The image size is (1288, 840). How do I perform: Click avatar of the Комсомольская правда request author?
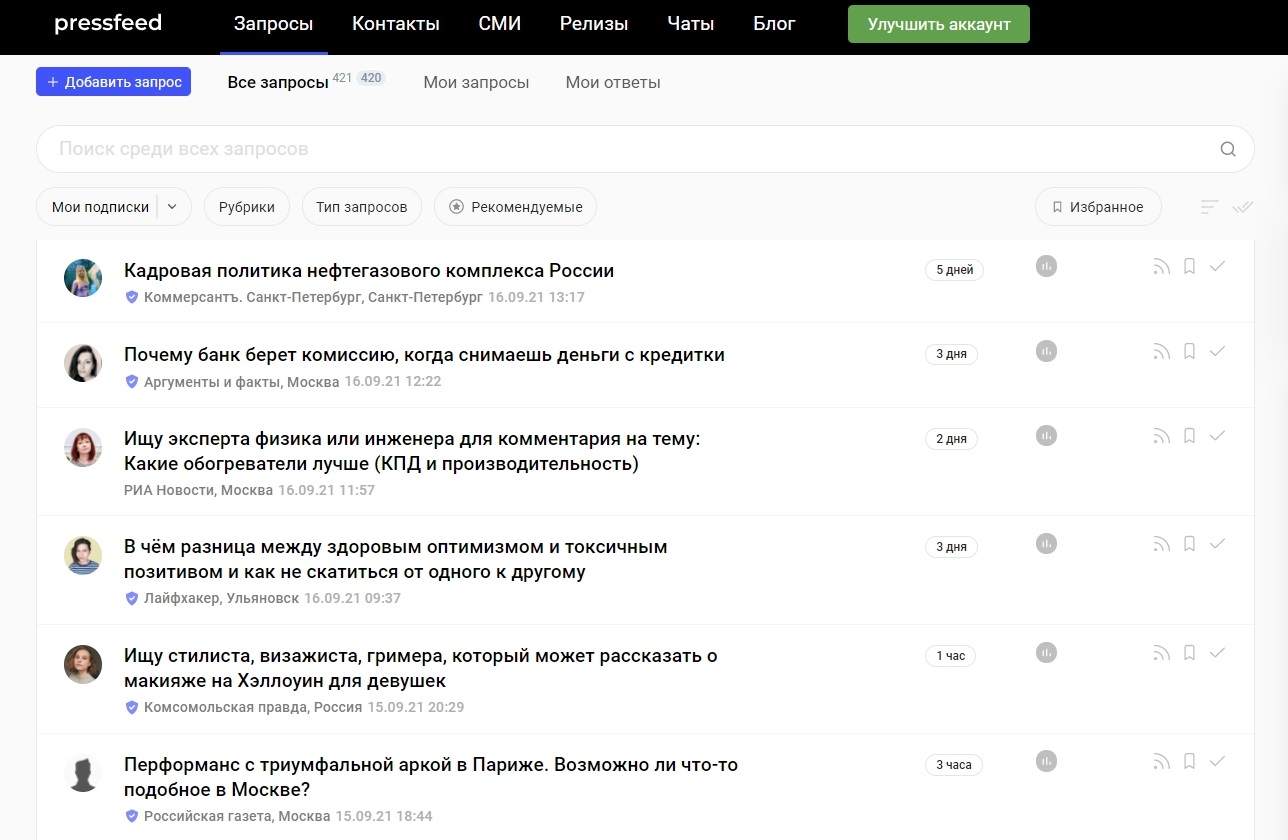point(83,664)
